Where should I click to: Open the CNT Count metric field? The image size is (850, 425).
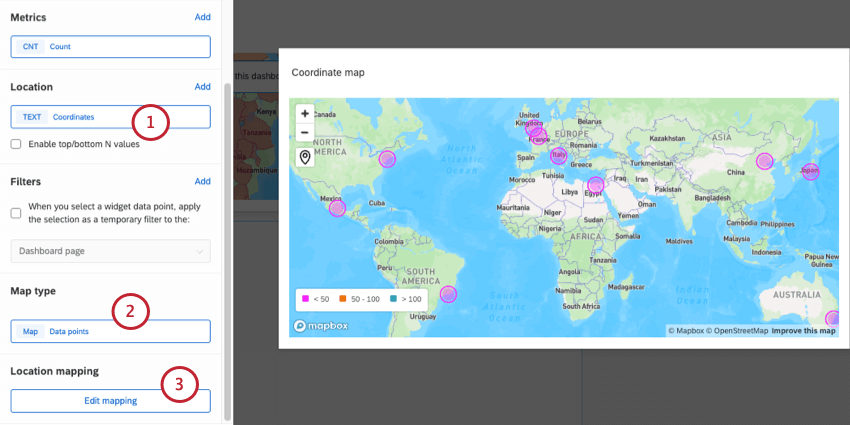click(x=111, y=47)
